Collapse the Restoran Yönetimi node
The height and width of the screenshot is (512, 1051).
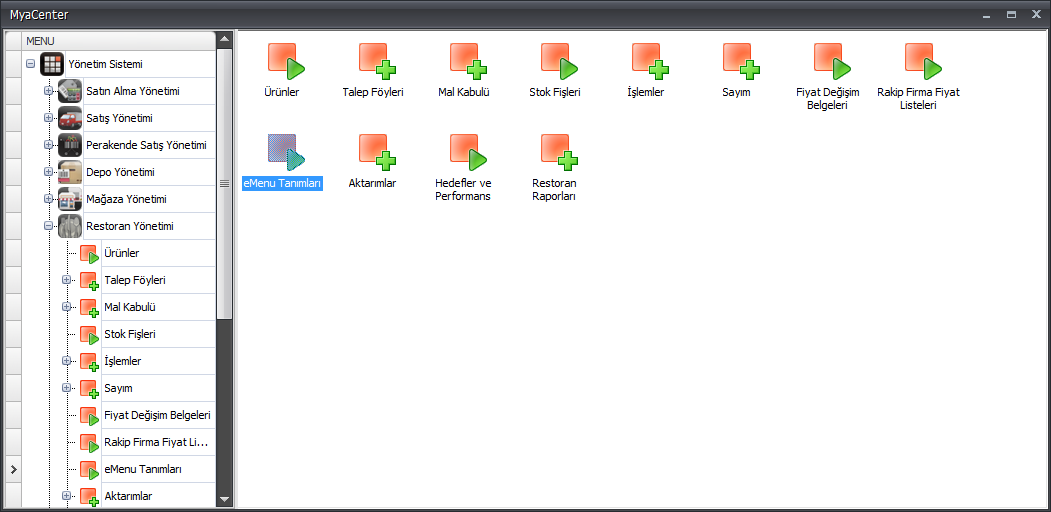coord(48,226)
